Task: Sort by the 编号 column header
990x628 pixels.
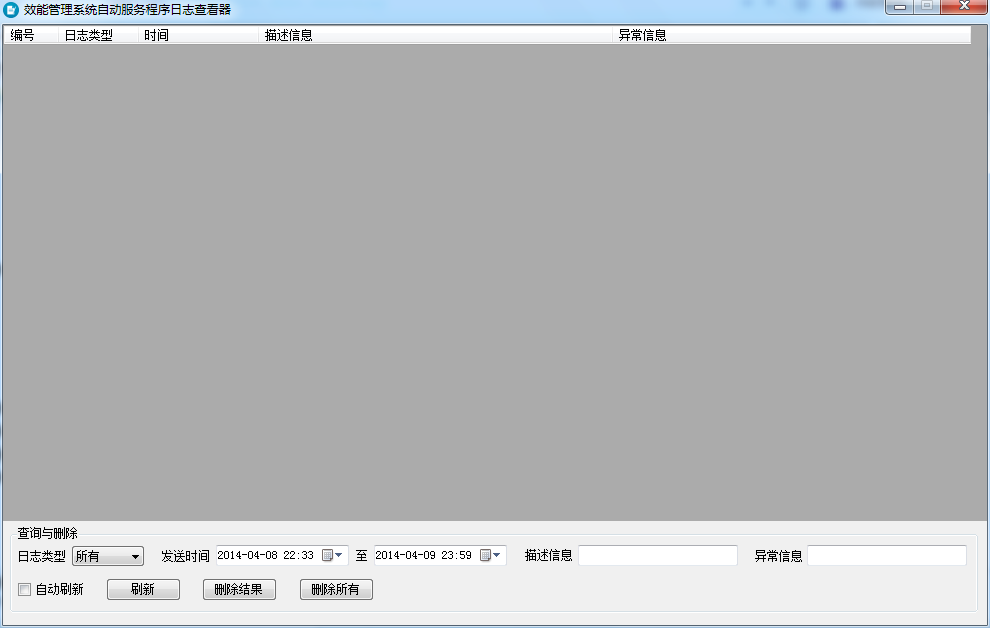Action: pyautogui.click(x=31, y=35)
